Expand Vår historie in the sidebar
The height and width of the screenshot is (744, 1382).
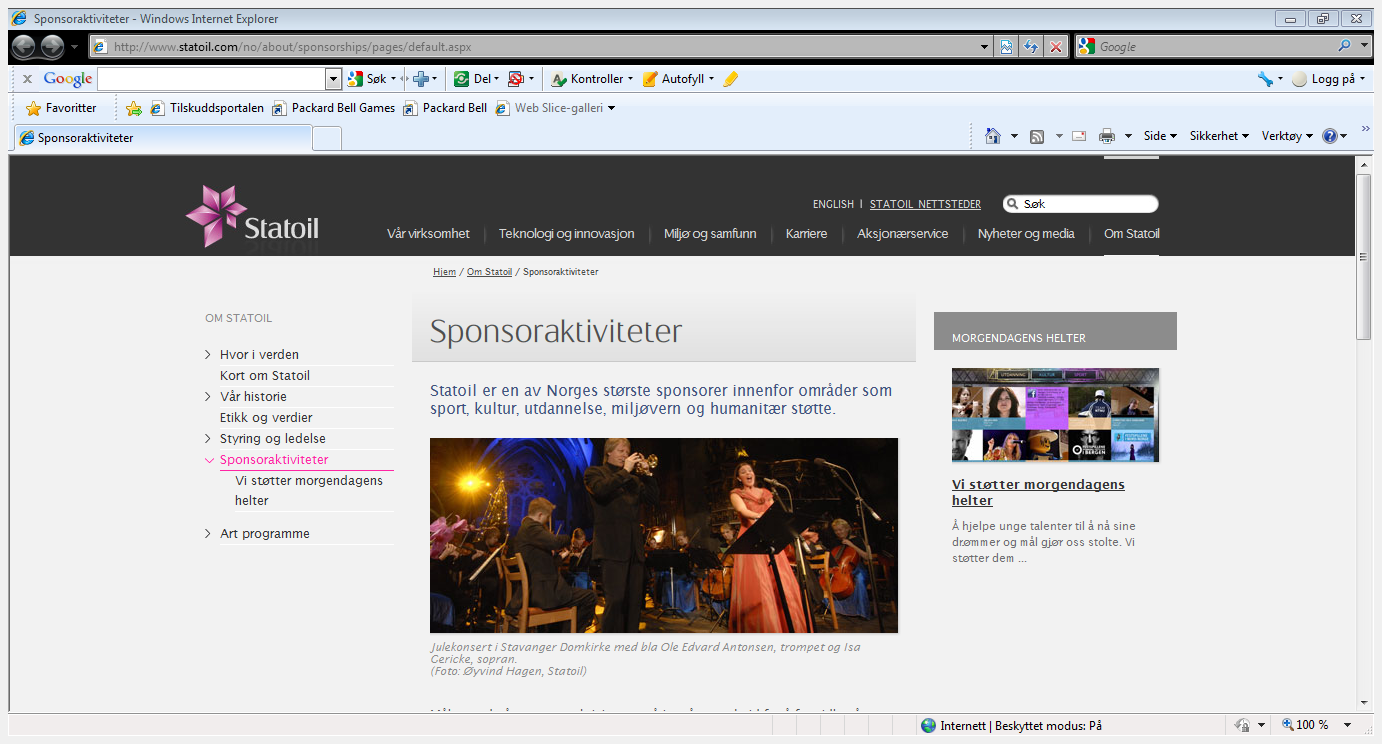(208, 397)
